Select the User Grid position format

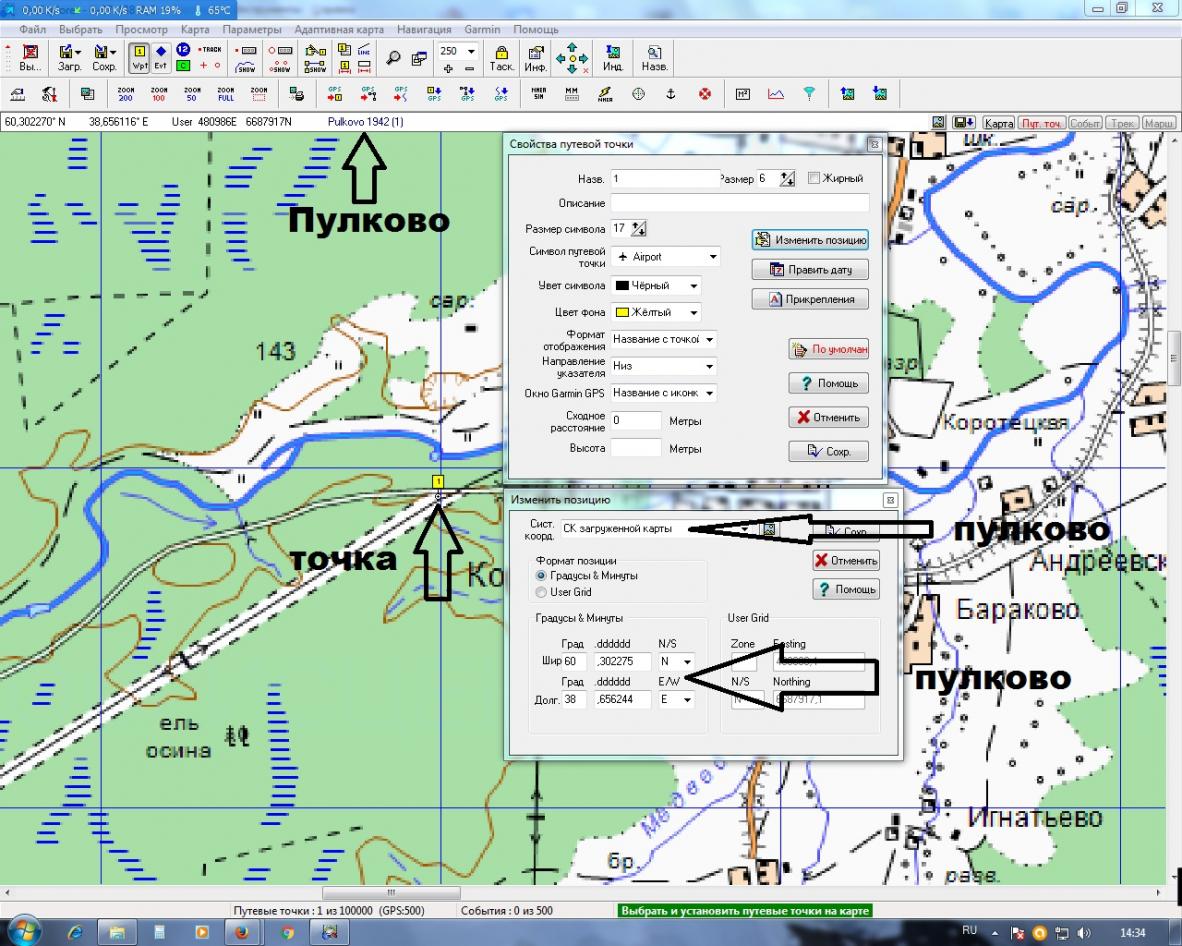coord(542,592)
